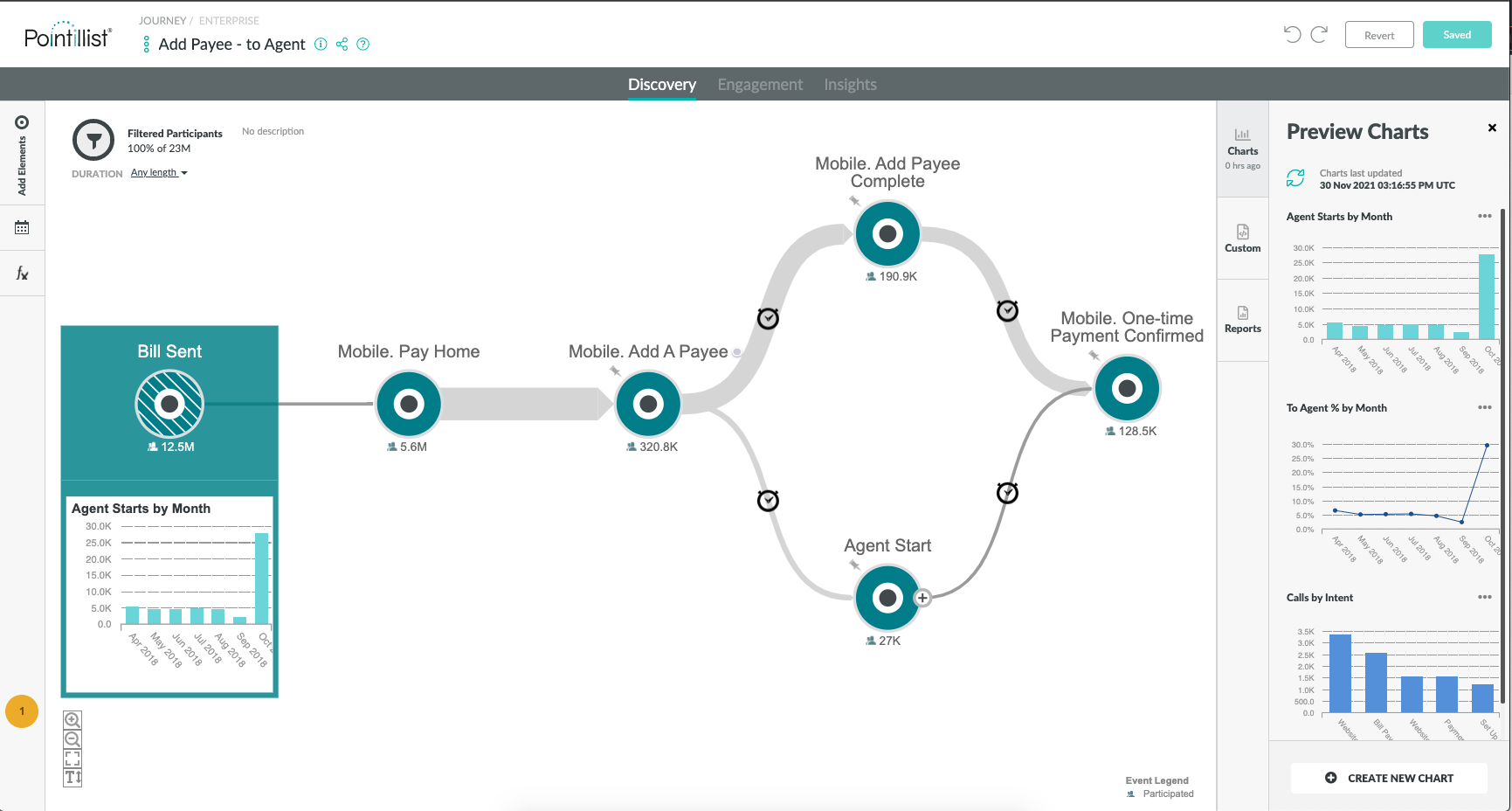Image resolution: width=1512 pixels, height=811 pixels.
Task: Click the Revert button
Action: coord(1378,35)
